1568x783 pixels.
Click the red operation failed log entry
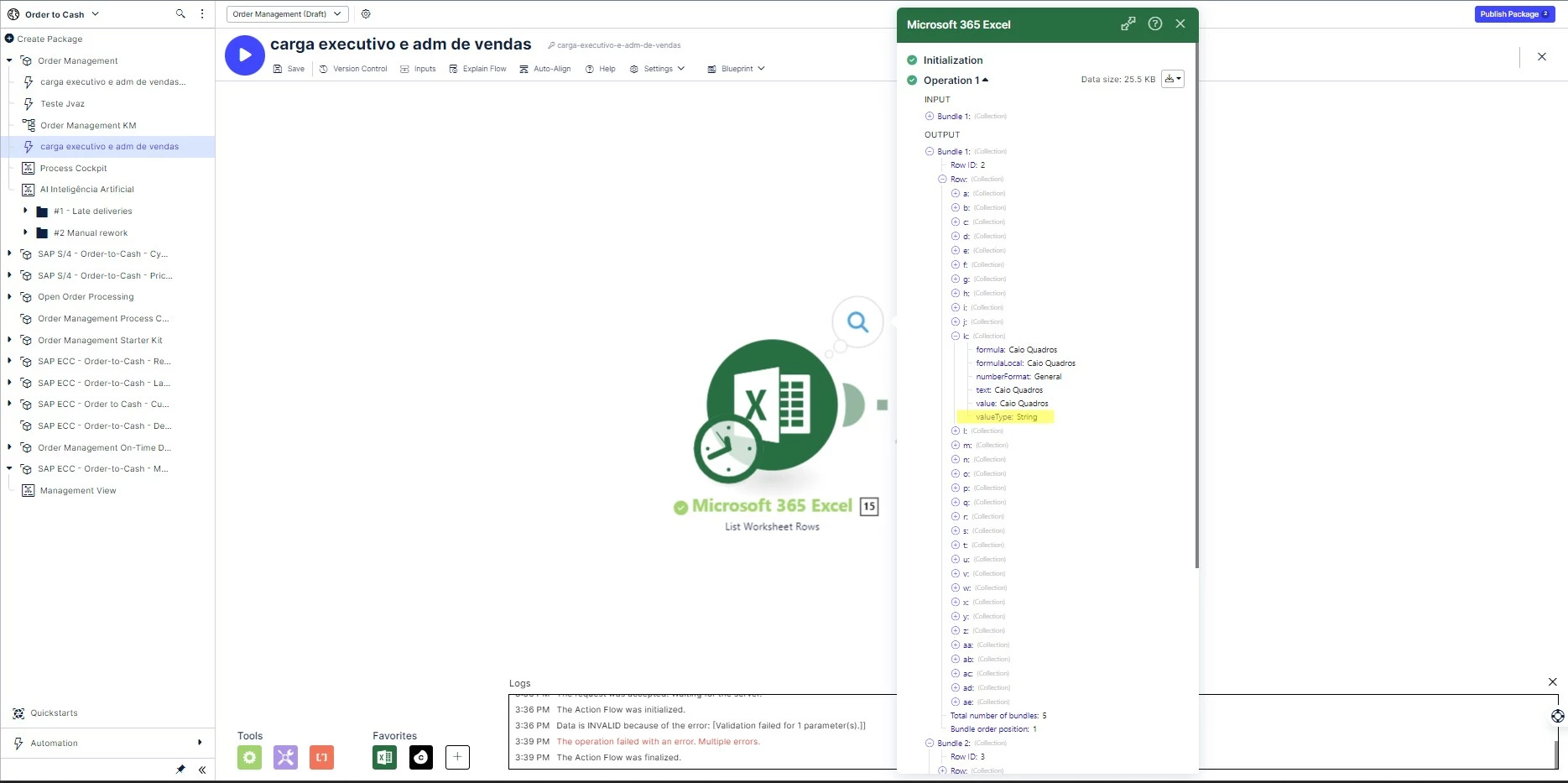tap(658, 742)
